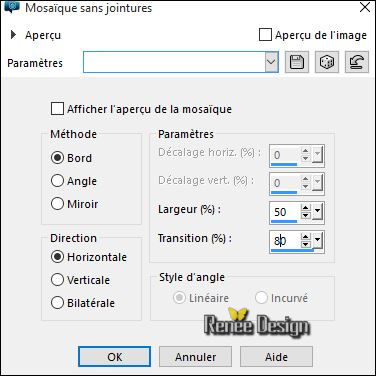376x376 pixels.
Task: Open help via Aide button
Action: (x=276, y=357)
